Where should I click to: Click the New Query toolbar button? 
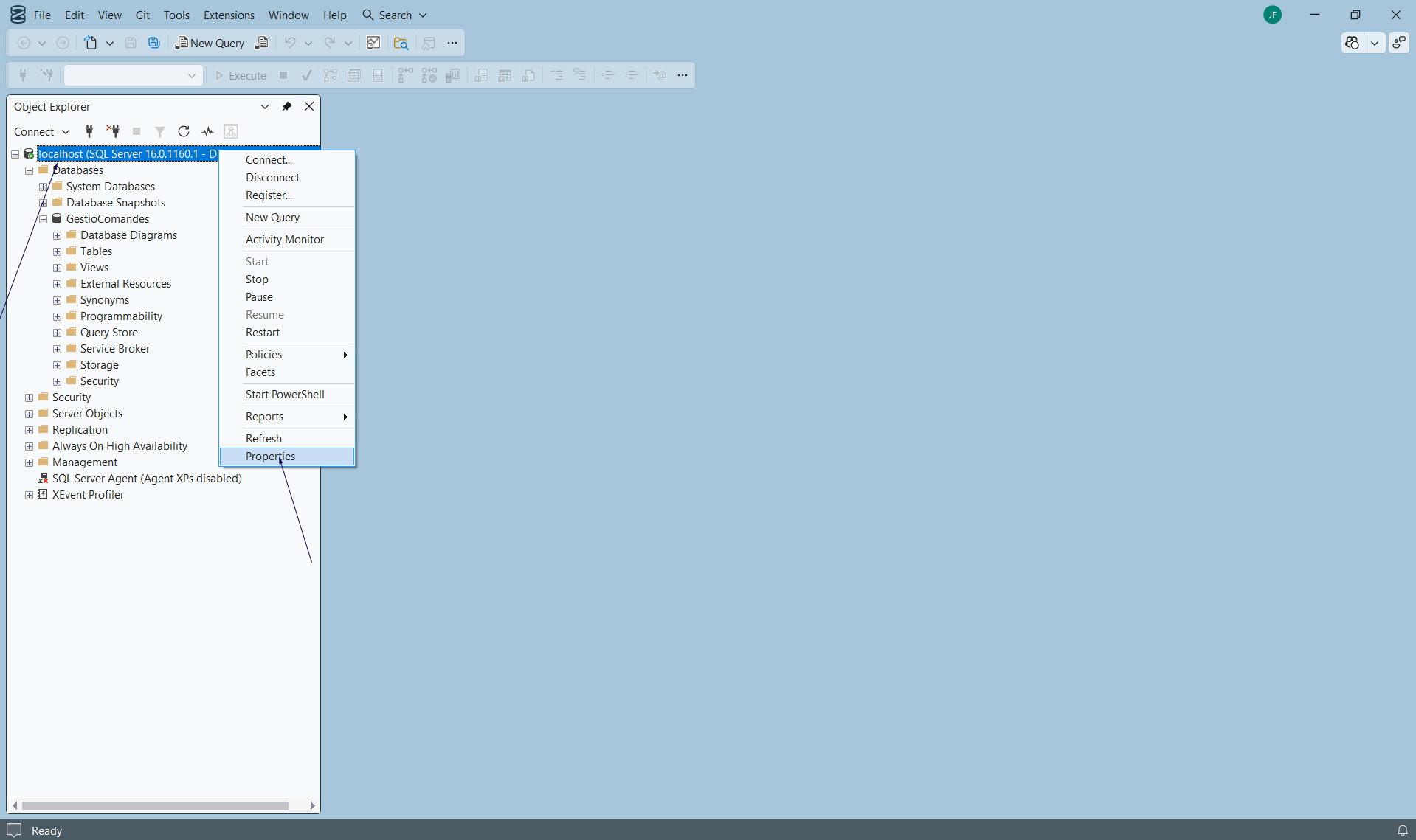coord(210,43)
